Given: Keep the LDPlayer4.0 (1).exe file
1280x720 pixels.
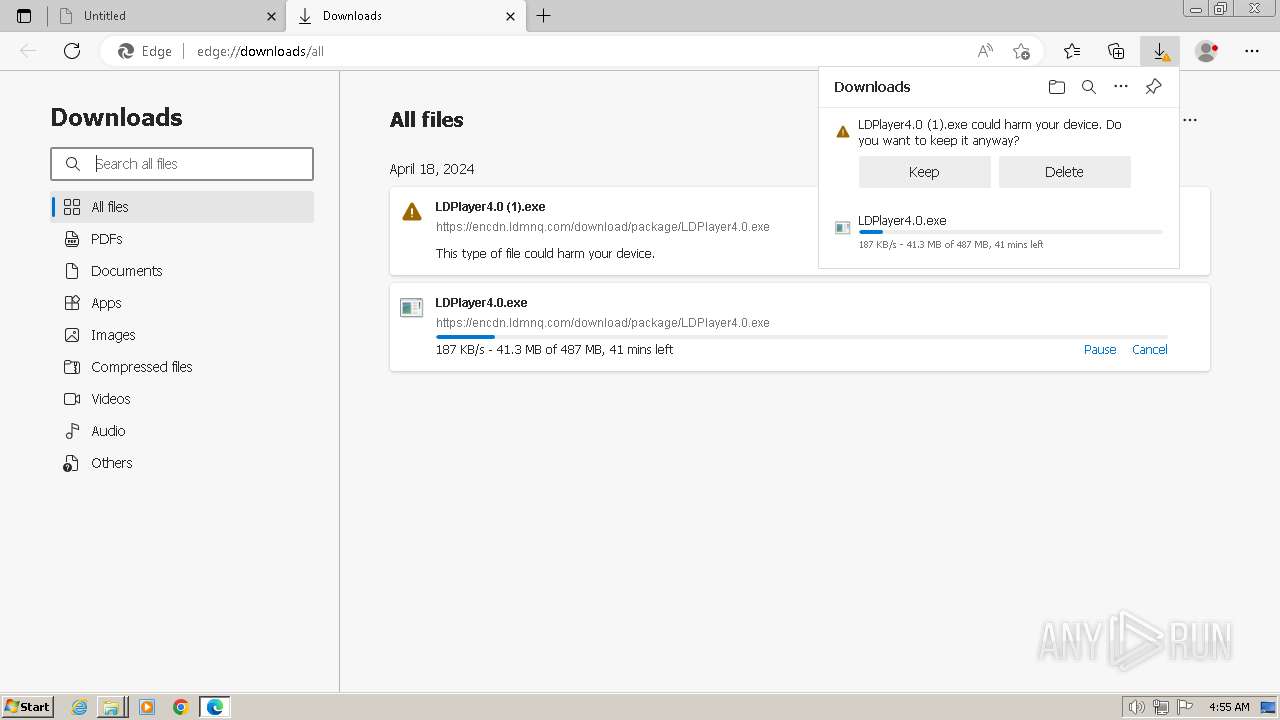Looking at the screenshot, I should click(924, 172).
